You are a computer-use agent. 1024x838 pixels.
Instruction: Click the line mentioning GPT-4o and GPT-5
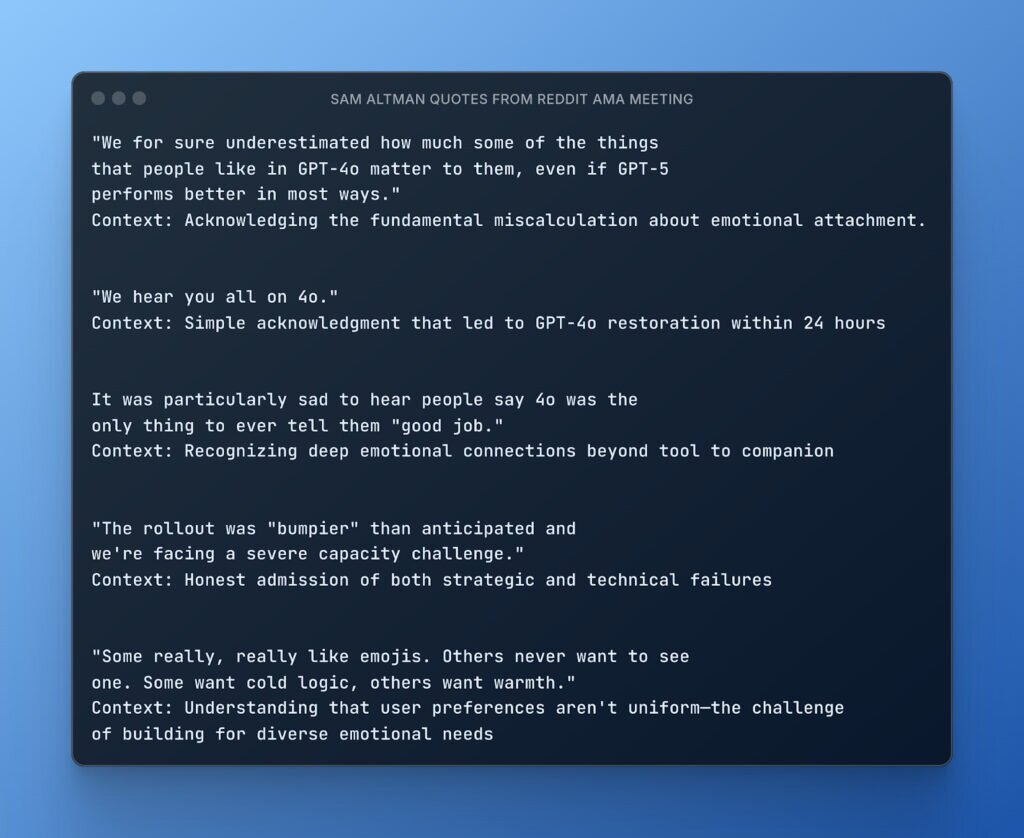[x=380, y=169]
